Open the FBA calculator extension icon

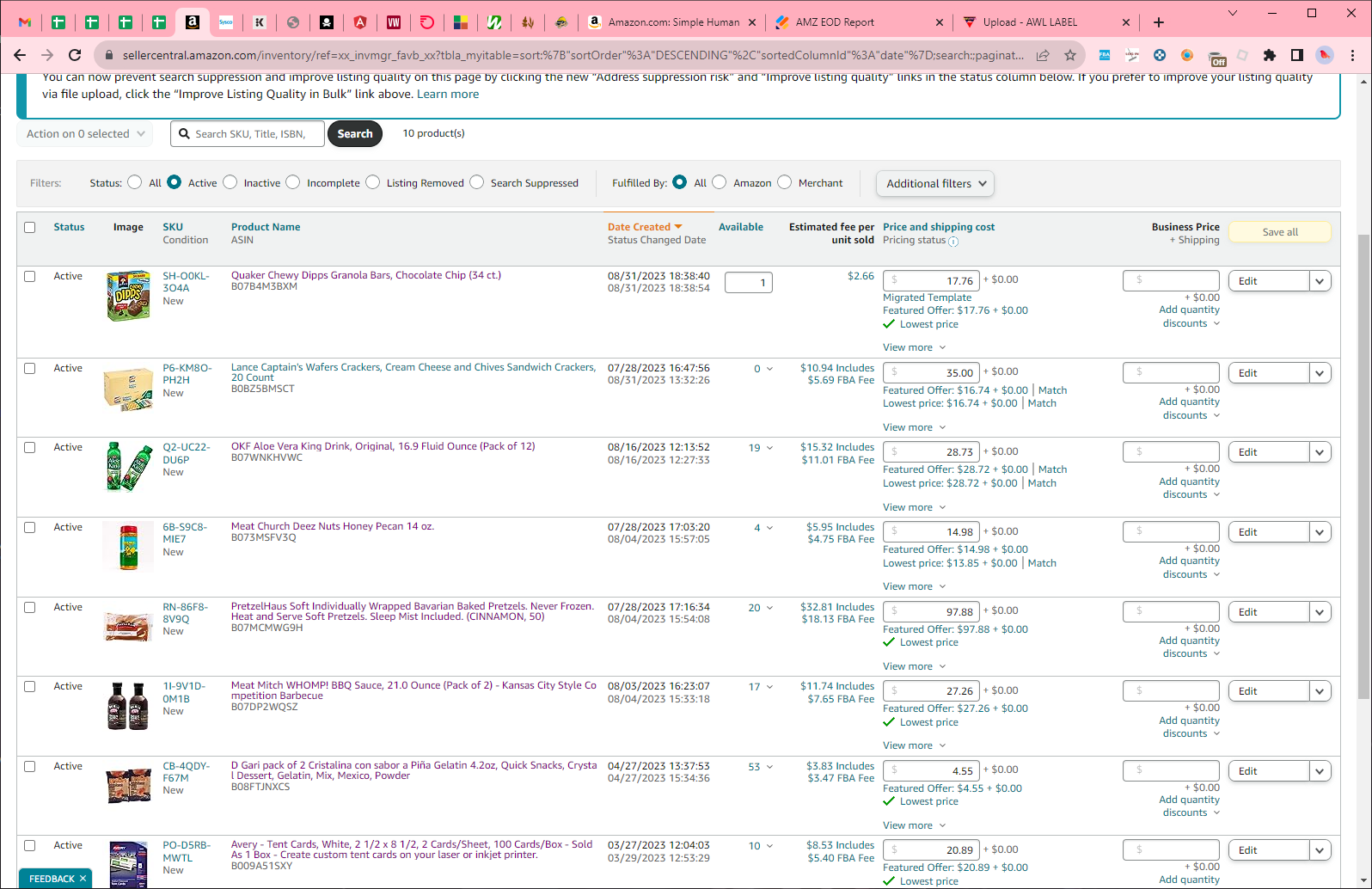click(1105, 55)
